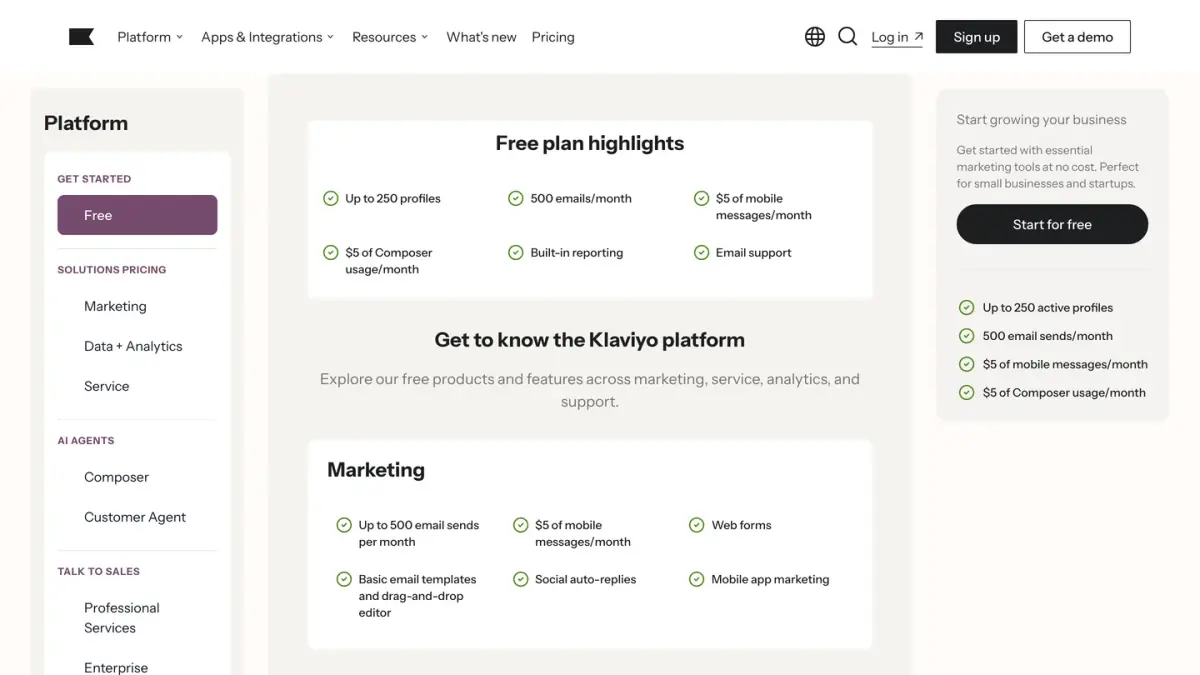Click checkmark icon beside Web forms

pyautogui.click(x=697, y=525)
